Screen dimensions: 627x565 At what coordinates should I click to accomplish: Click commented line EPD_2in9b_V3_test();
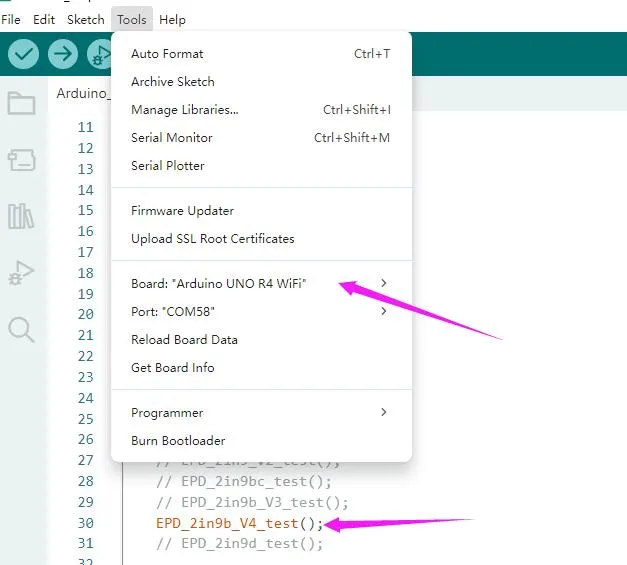pyautogui.click(x=252, y=502)
